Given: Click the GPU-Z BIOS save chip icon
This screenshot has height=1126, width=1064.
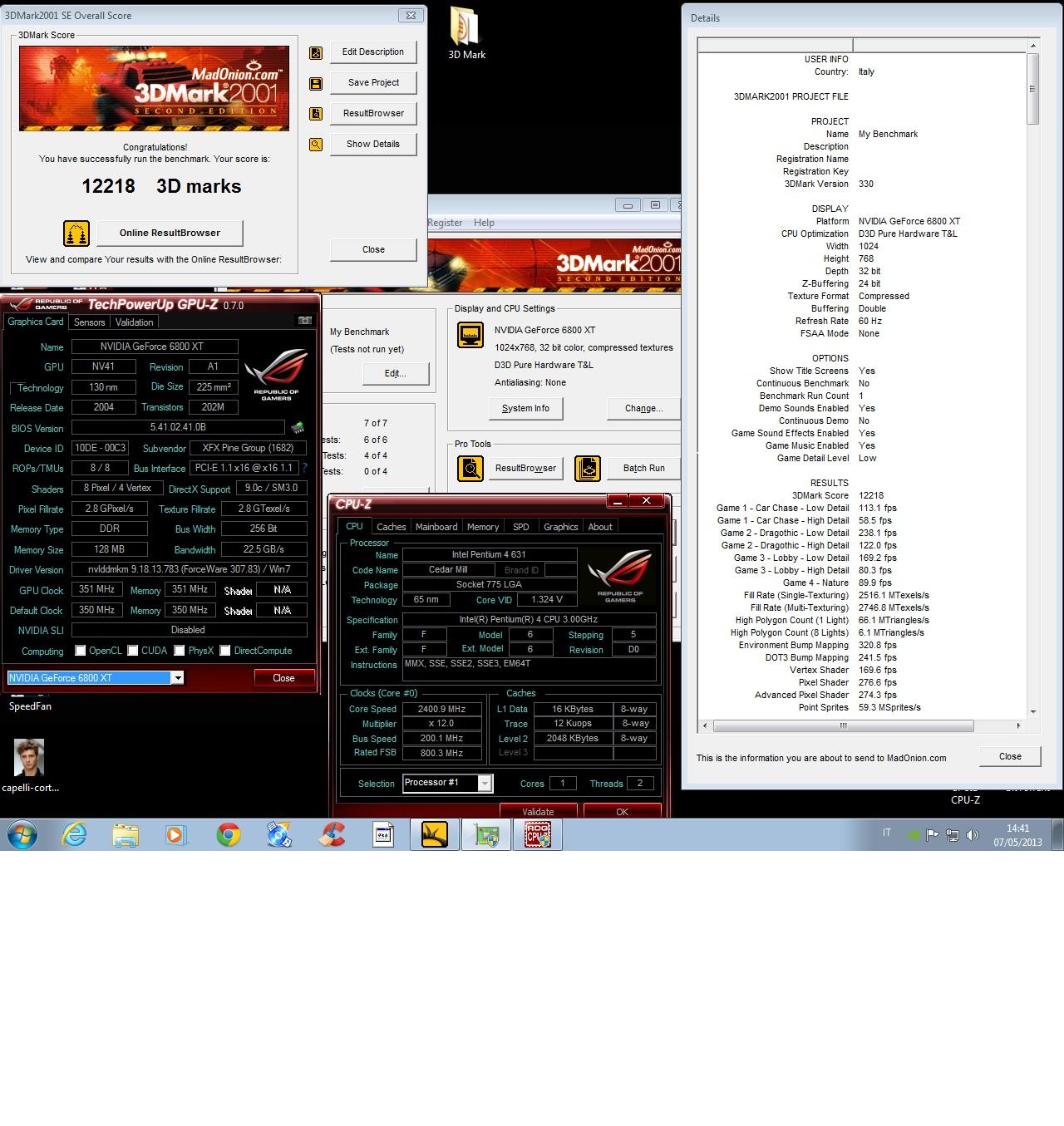Looking at the screenshot, I should (297, 428).
